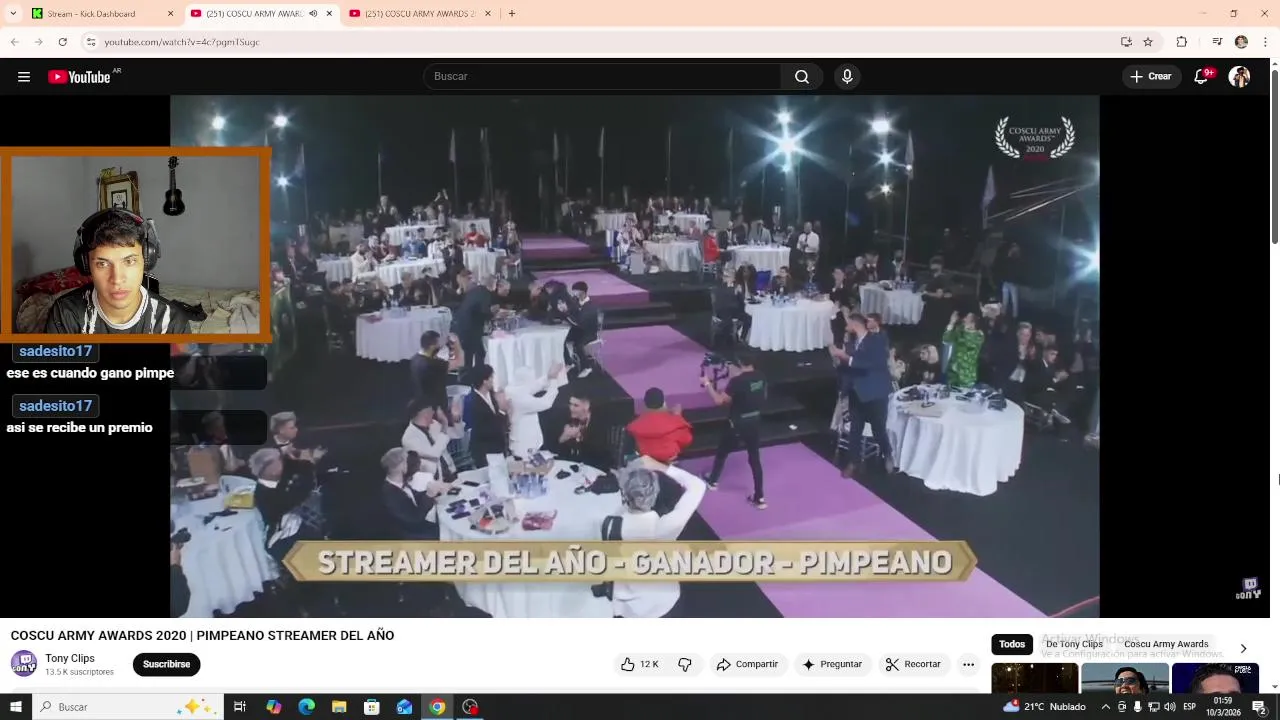Open the taskbar clock and date
The height and width of the screenshot is (720, 1280).
pyautogui.click(x=1221, y=707)
